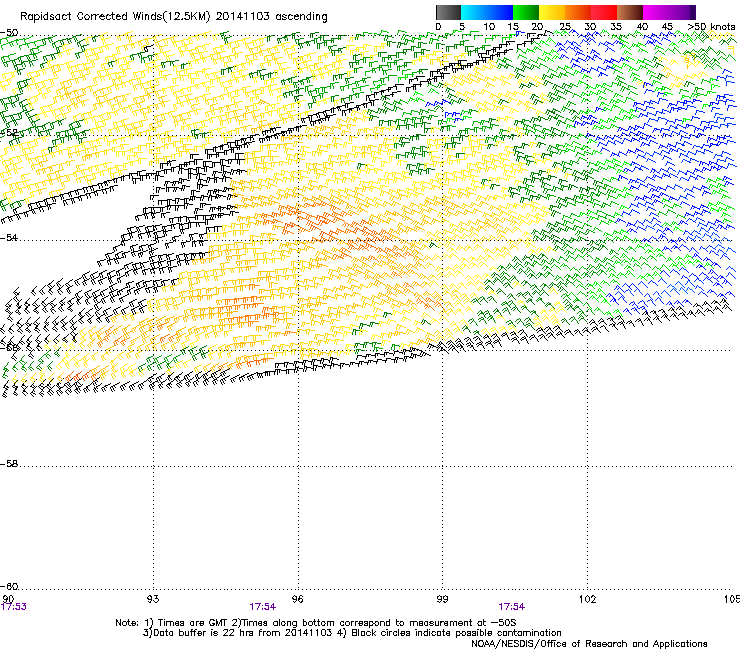
Task: Click the legend label '40' under color bar
Action: click(642, 27)
